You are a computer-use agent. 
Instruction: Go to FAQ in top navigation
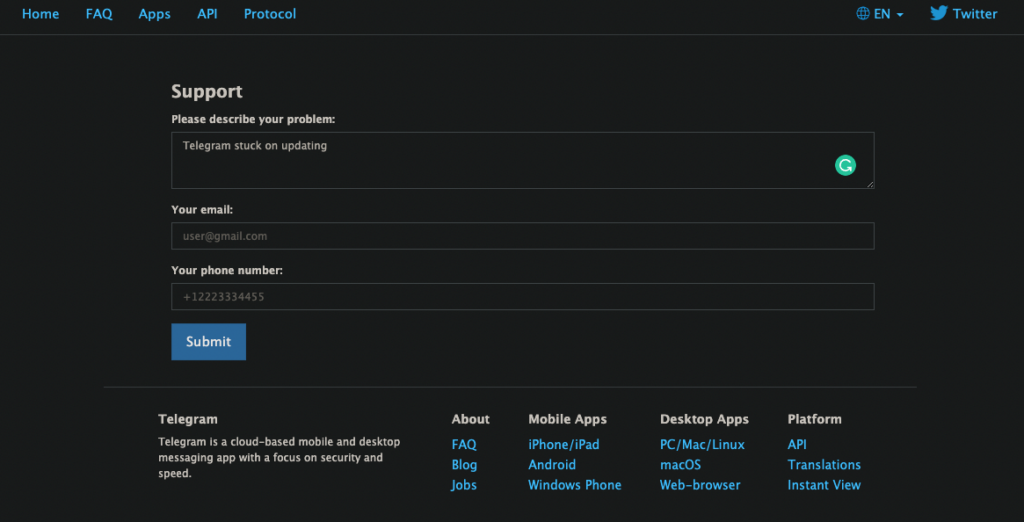point(99,14)
